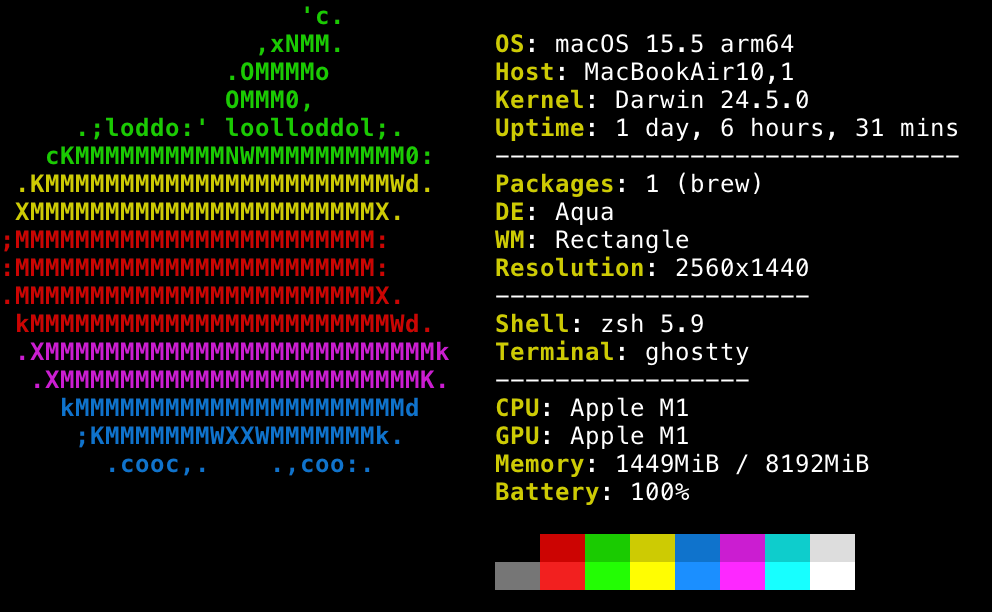Image resolution: width=992 pixels, height=612 pixels.
Task: Select the yellow "Kernel" label
Action: (540, 99)
